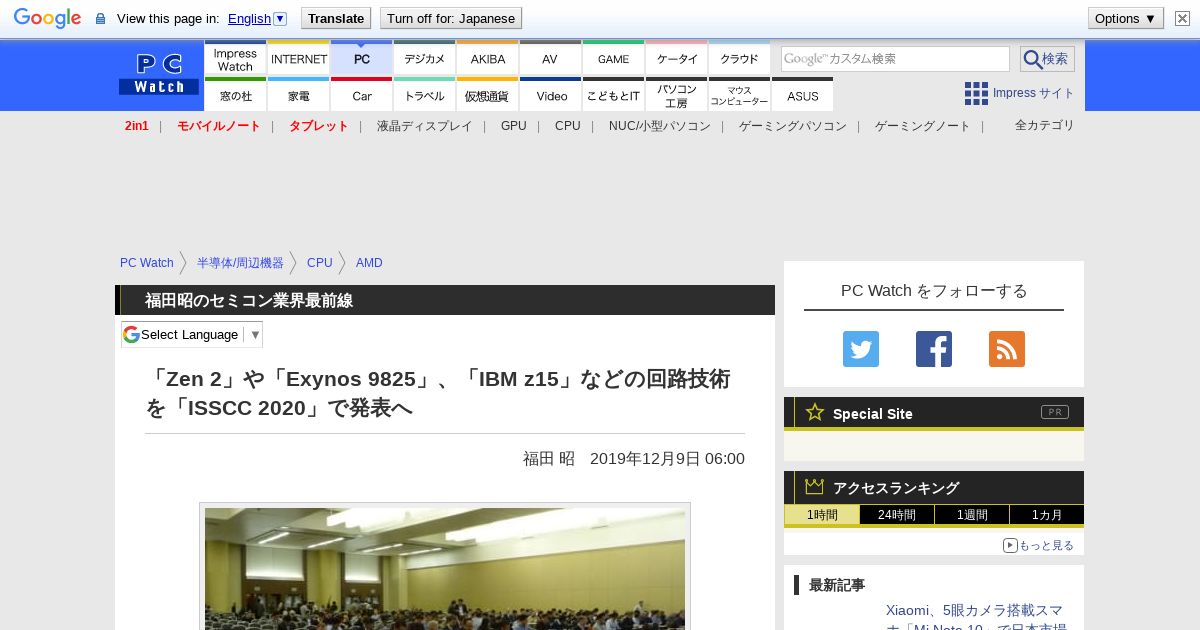Image resolution: width=1200 pixels, height=630 pixels.
Task: Select the 24時間 ranking tab
Action: click(897, 515)
